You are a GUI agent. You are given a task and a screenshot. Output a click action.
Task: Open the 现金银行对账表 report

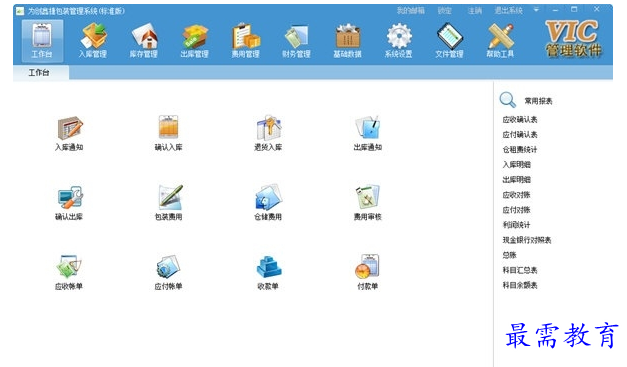pyautogui.click(x=527, y=240)
